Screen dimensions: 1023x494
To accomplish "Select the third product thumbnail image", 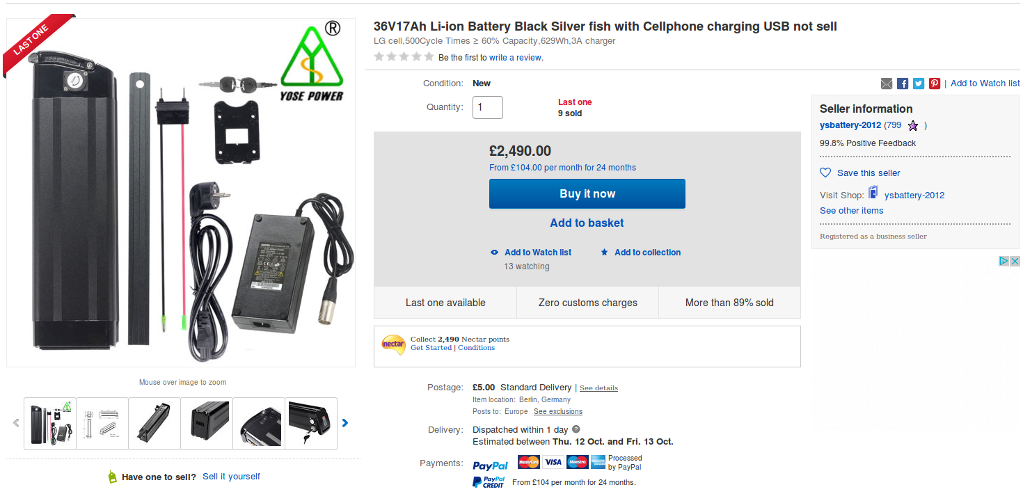I will tap(155, 423).
